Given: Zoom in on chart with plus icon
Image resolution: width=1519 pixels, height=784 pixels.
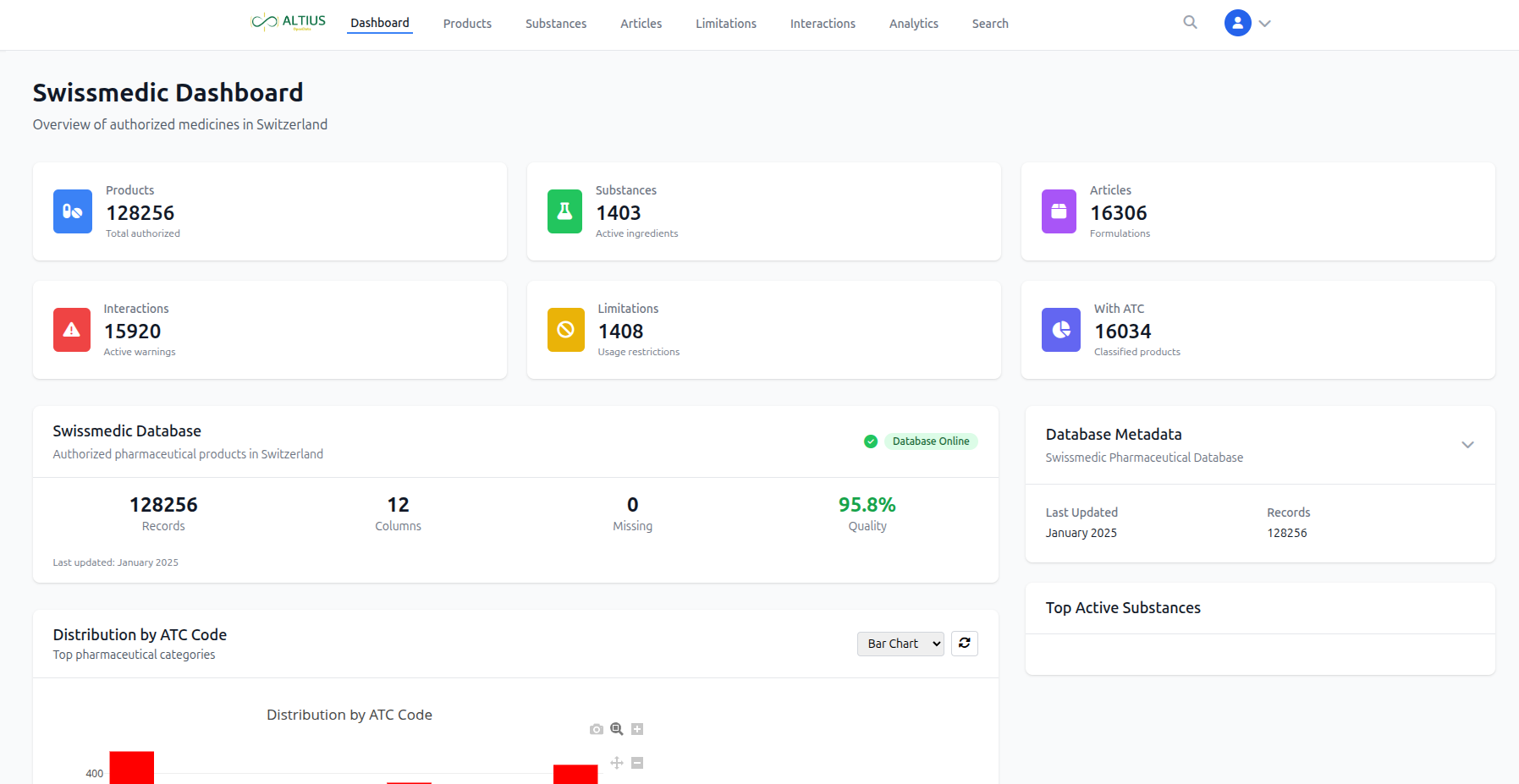Looking at the screenshot, I should tap(637, 729).
